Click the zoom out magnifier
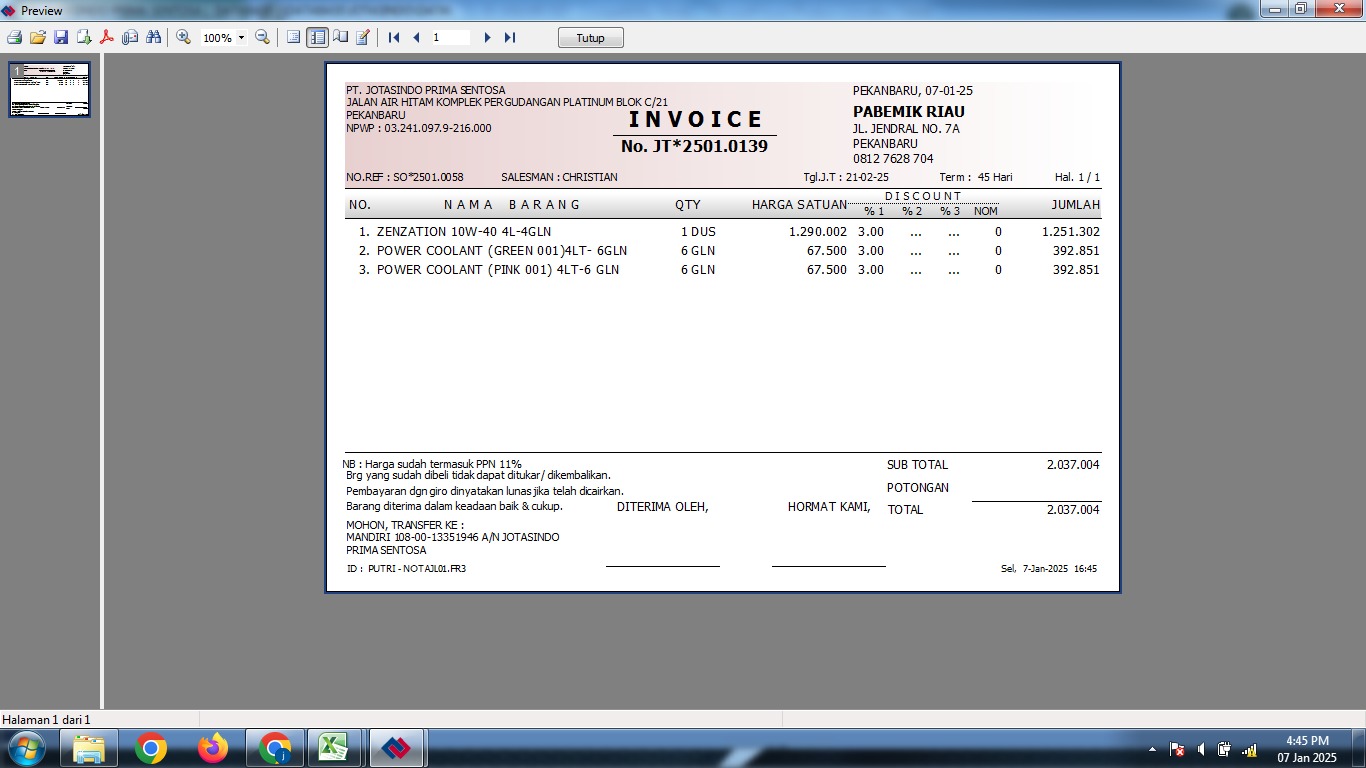 [262, 37]
